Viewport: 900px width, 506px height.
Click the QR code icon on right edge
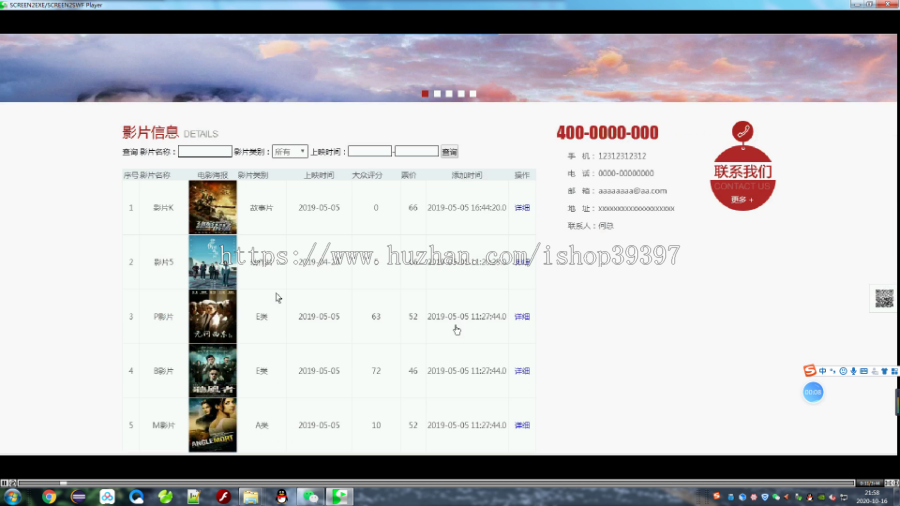click(884, 298)
